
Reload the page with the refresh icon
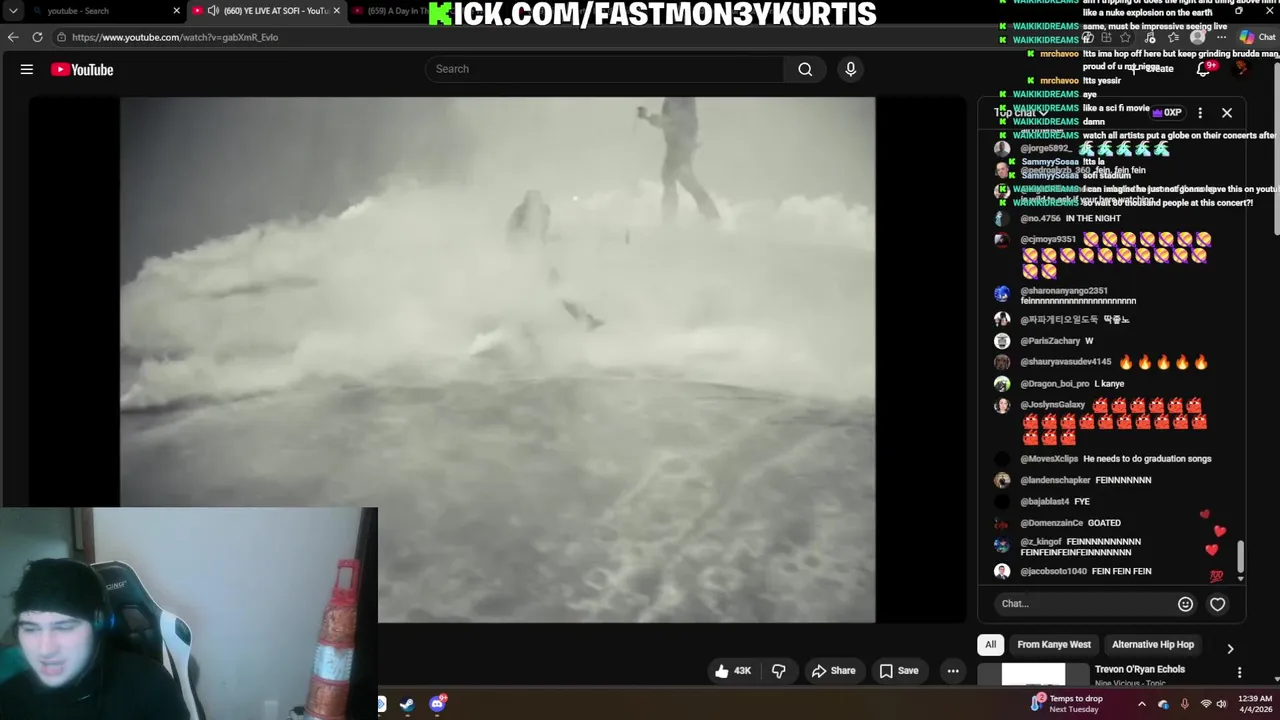37,37
